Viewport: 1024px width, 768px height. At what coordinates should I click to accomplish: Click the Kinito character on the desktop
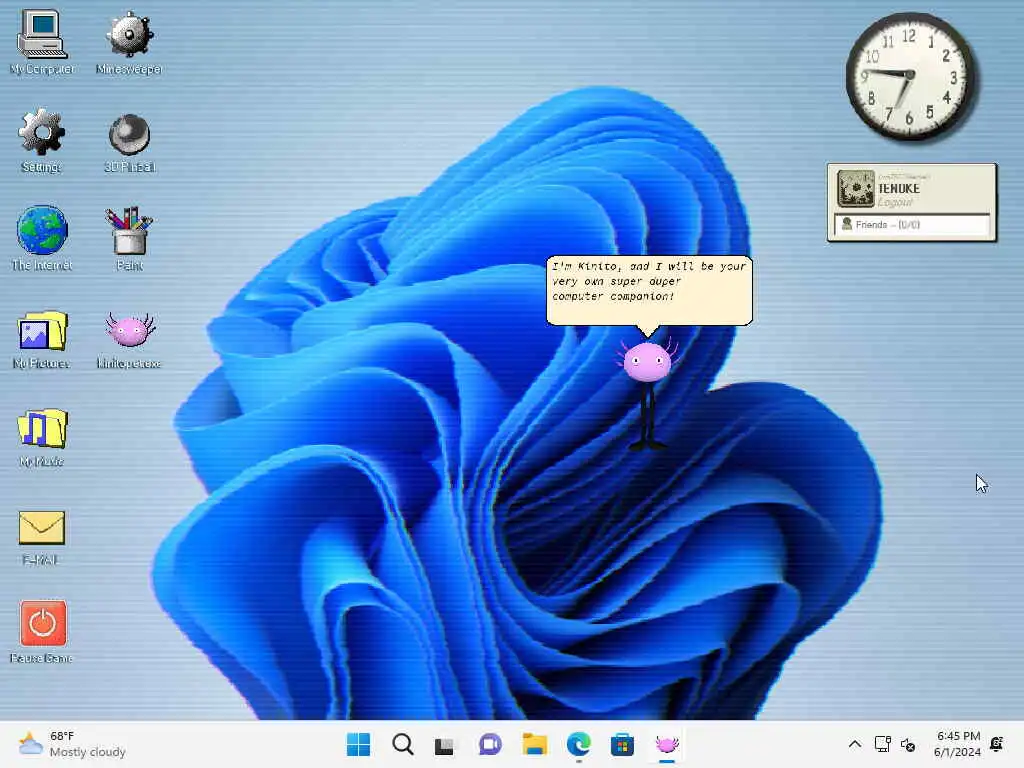click(647, 394)
